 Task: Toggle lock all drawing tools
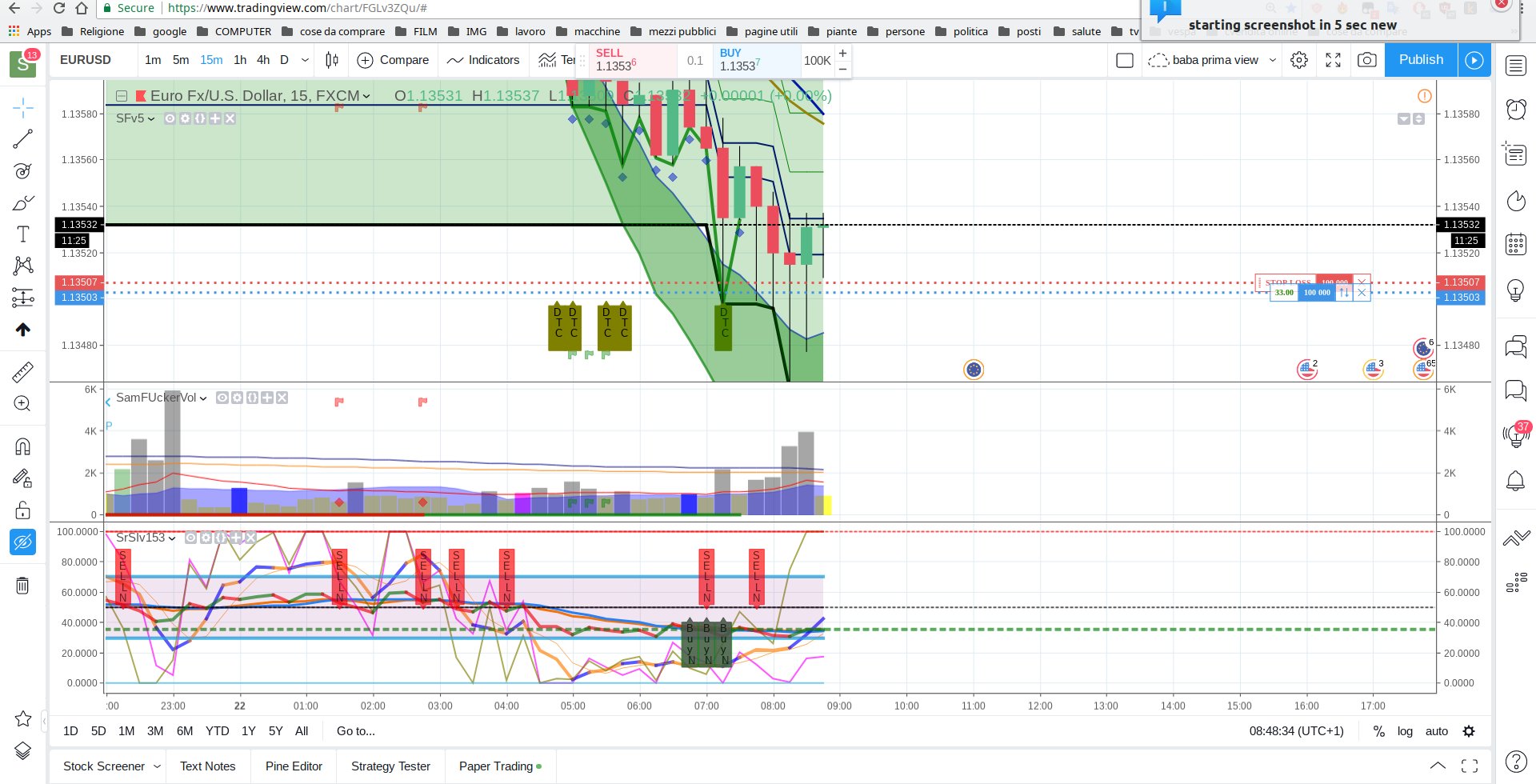pyautogui.click(x=22, y=510)
